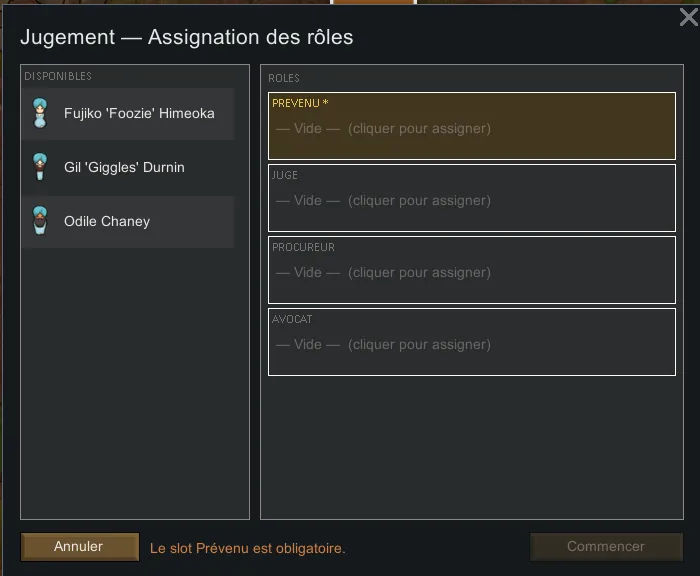This screenshot has height=576, width=700.
Task: Click the Disponibles section header
Action: [58, 77]
